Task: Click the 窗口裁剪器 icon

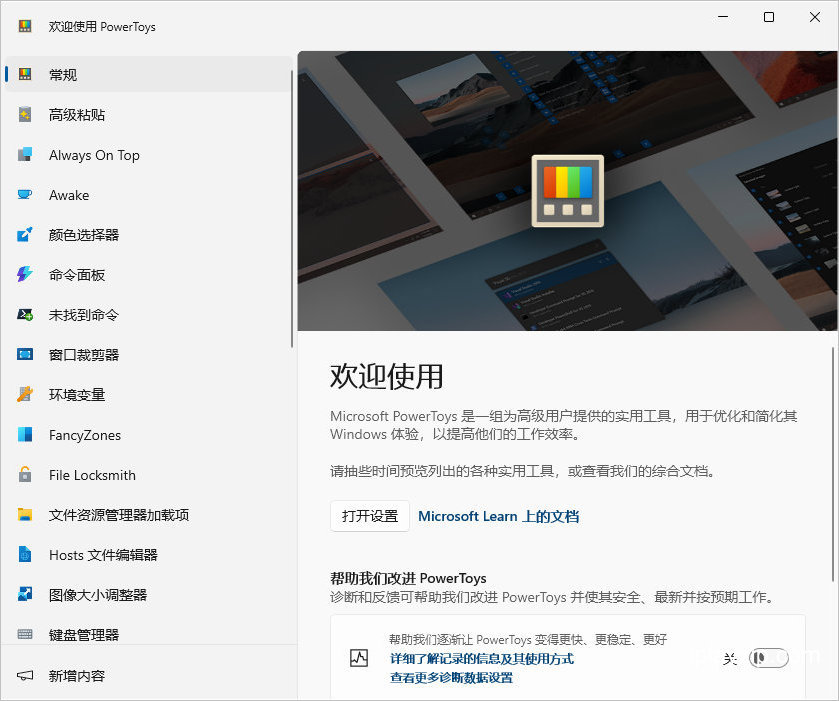Action: click(25, 354)
